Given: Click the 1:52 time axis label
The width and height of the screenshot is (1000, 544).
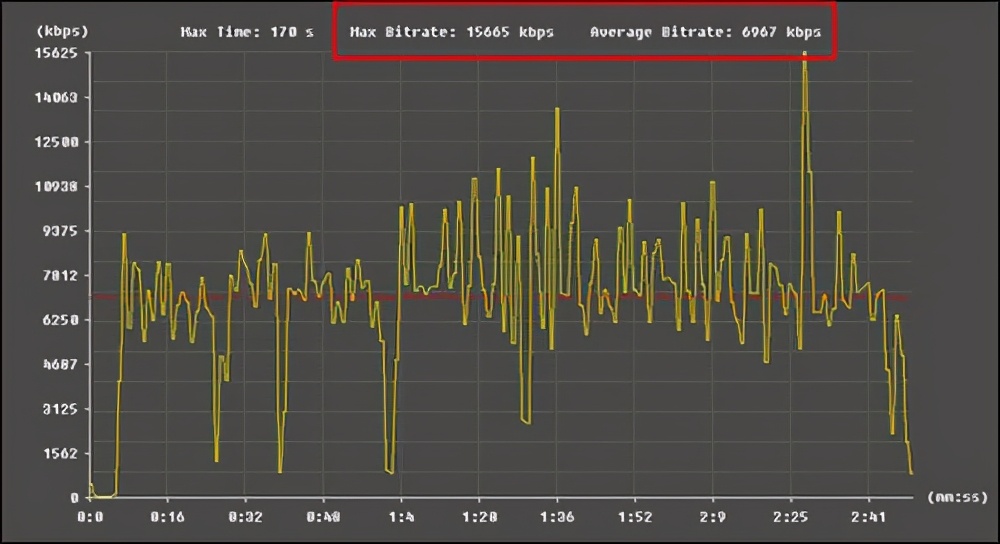Looking at the screenshot, I should tap(635, 517).
